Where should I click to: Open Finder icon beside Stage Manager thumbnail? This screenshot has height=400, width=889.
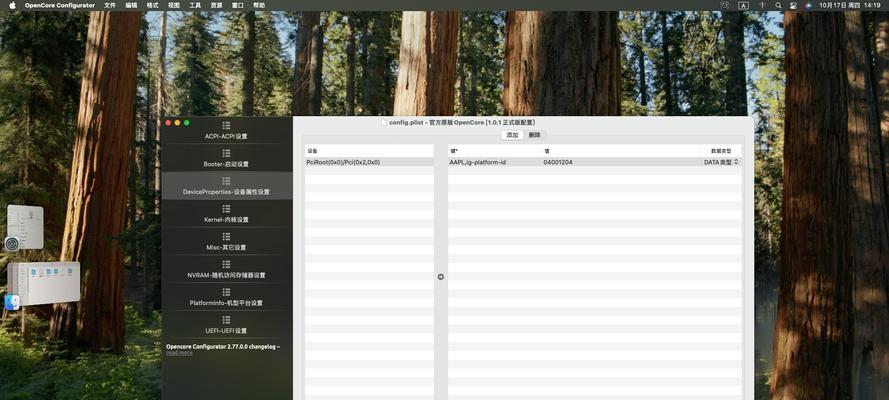click(x=12, y=302)
